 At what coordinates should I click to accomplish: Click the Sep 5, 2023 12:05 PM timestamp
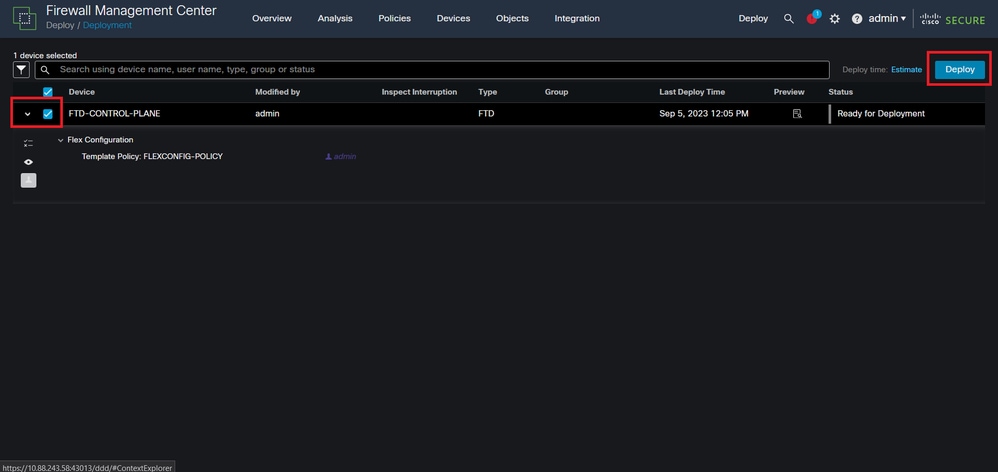click(x=704, y=114)
